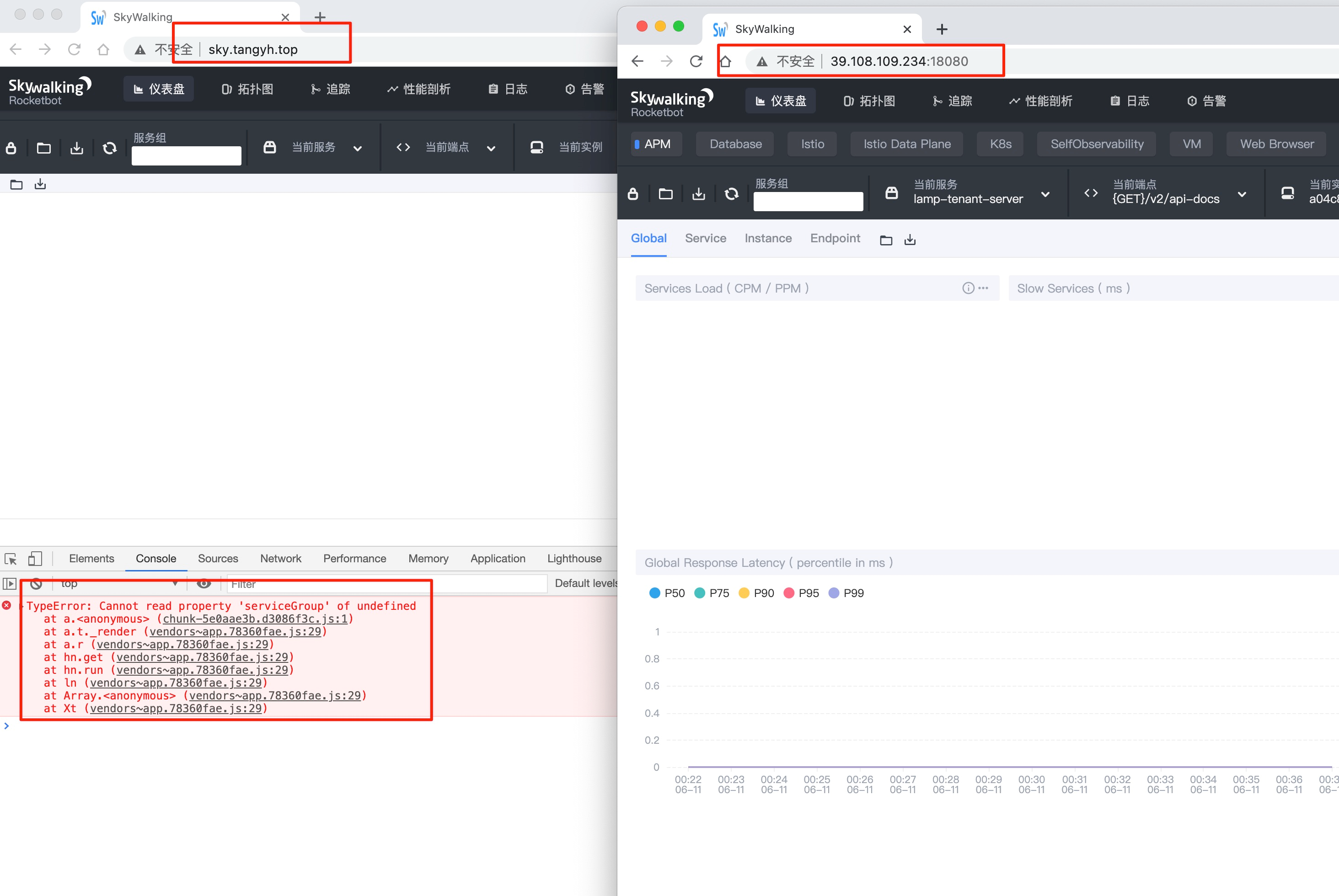Screen dimensions: 1339x896
Task: Toggle the console sidebar panel icon
Action: click(x=10, y=583)
